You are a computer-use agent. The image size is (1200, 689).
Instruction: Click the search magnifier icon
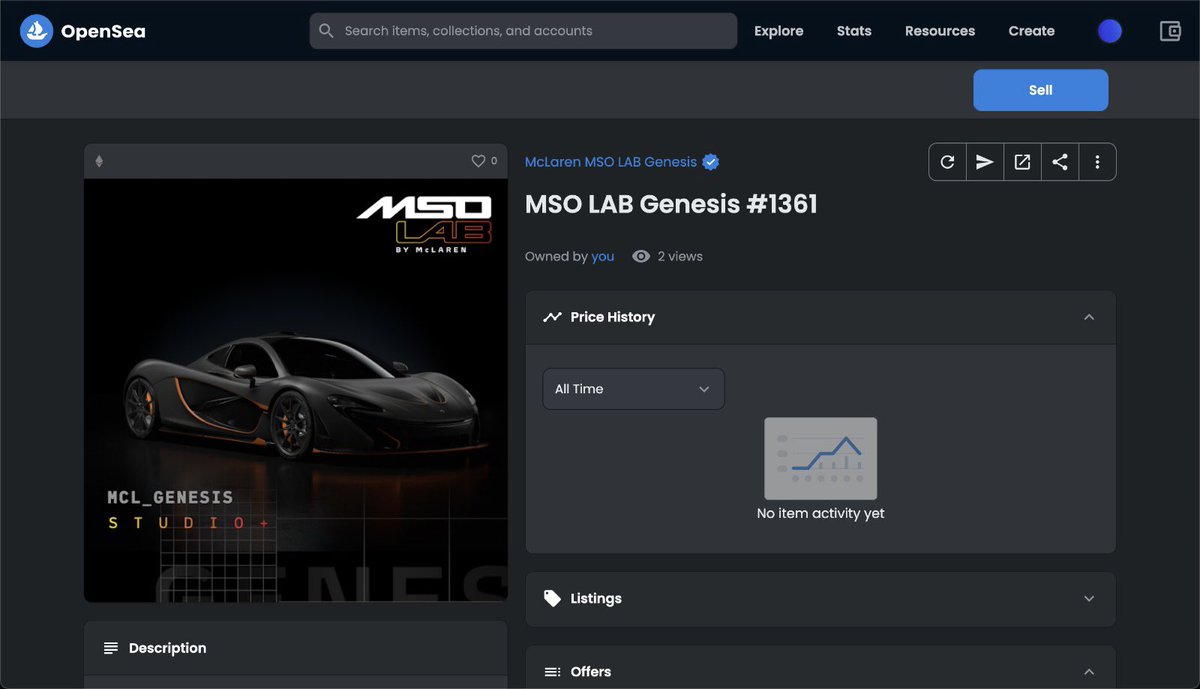coord(326,31)
